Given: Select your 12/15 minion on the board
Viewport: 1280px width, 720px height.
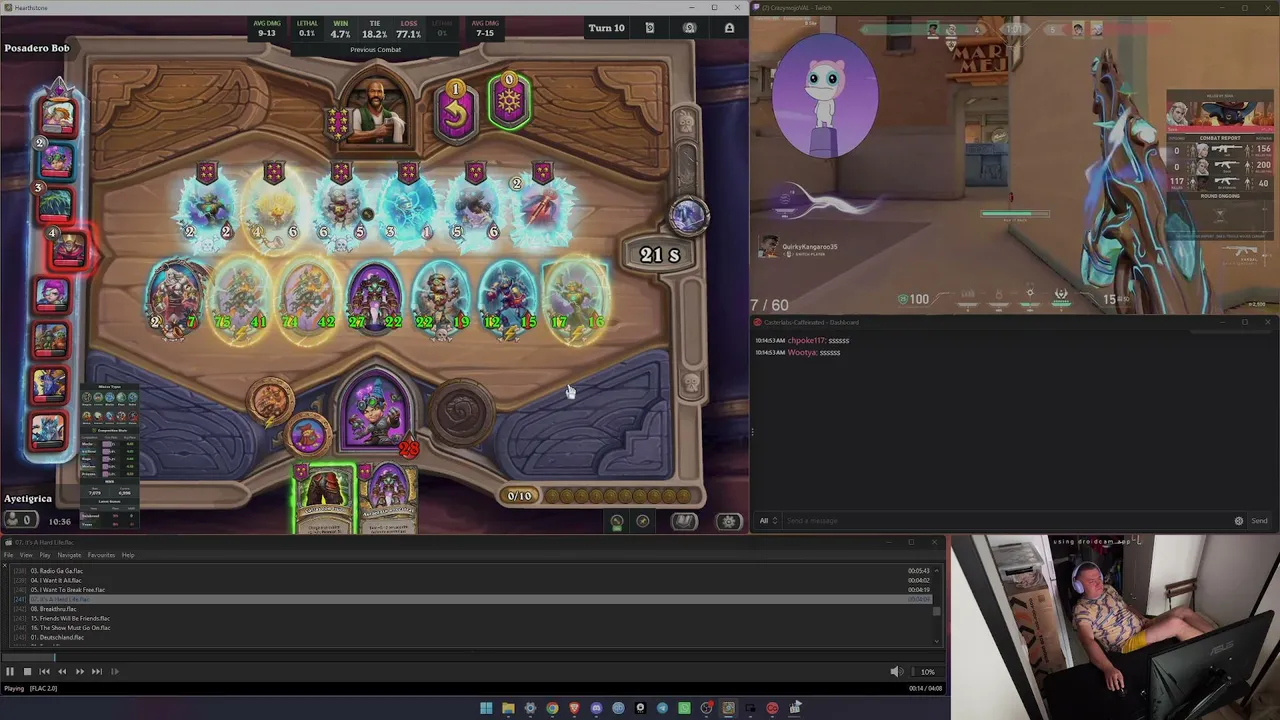Looking at the screenshot, I should [508, 297].
